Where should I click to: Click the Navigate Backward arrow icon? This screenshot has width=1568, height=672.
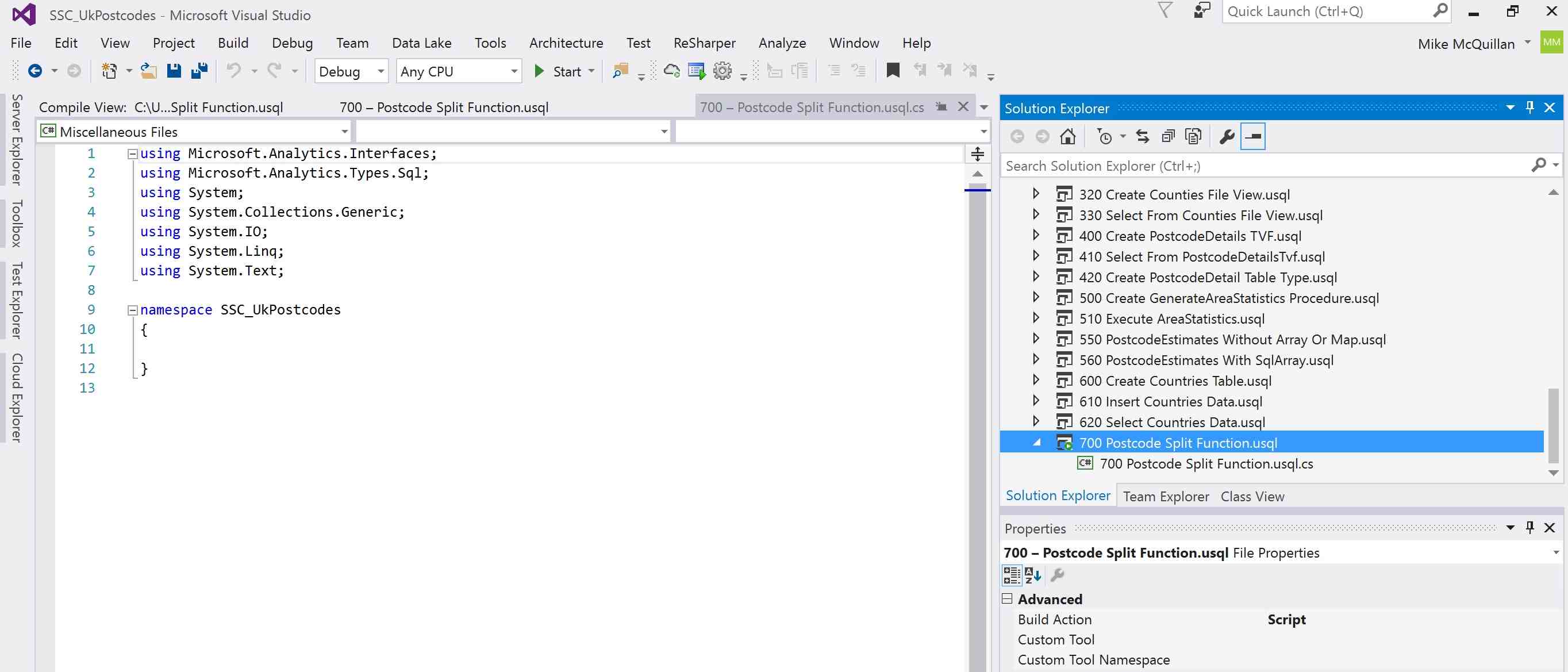coord(35,71)
